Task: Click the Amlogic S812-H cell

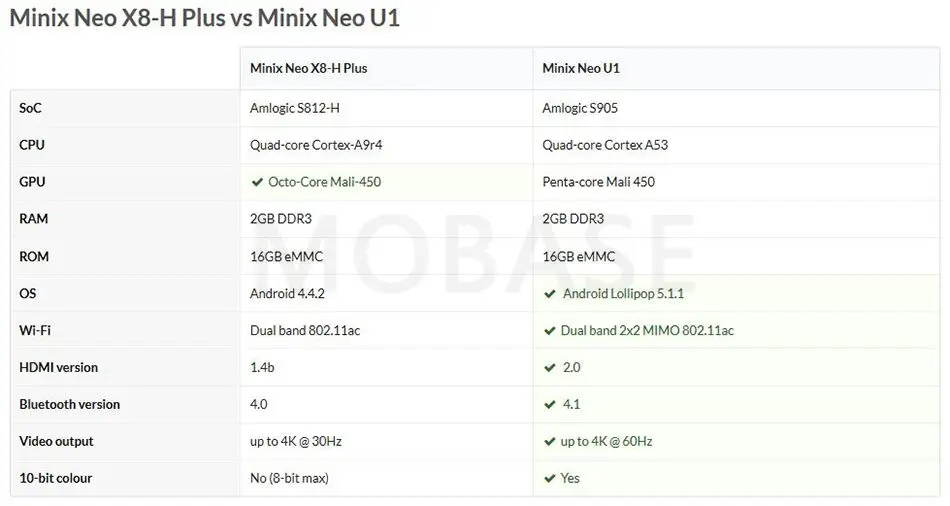Action: pos(302,108)
